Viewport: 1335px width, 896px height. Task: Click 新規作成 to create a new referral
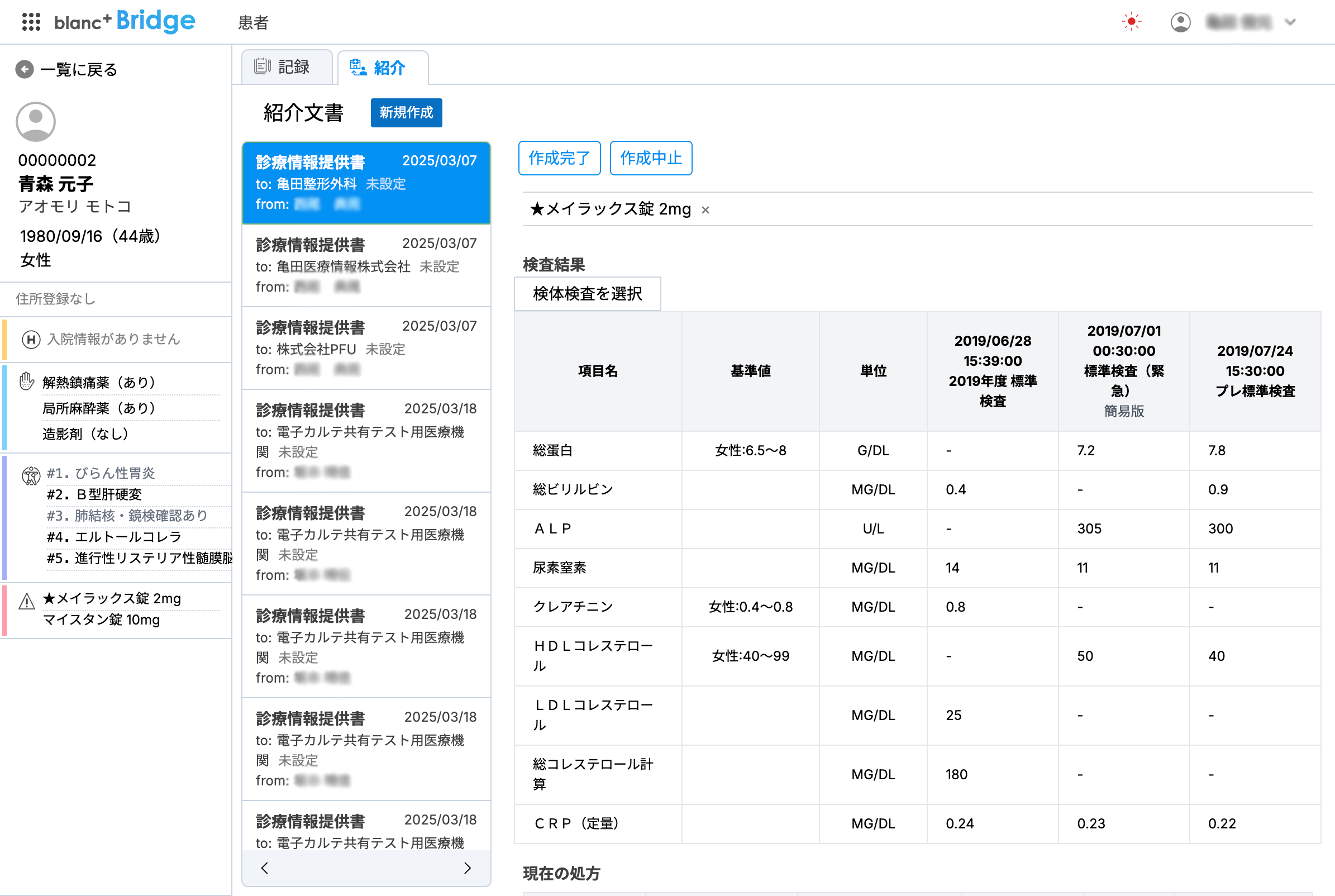pos(406,113)
